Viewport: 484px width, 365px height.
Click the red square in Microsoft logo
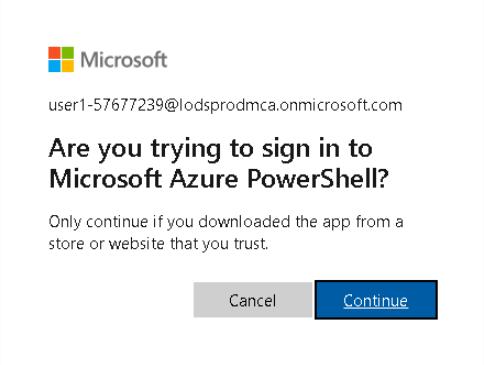[54, 53]
